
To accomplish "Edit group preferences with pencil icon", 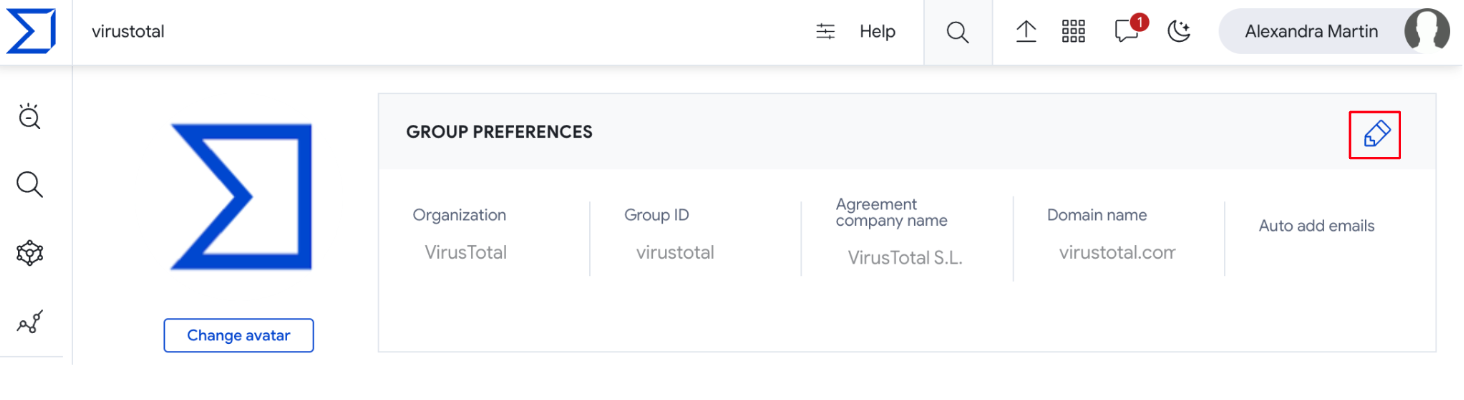I will click(1375, 134).
